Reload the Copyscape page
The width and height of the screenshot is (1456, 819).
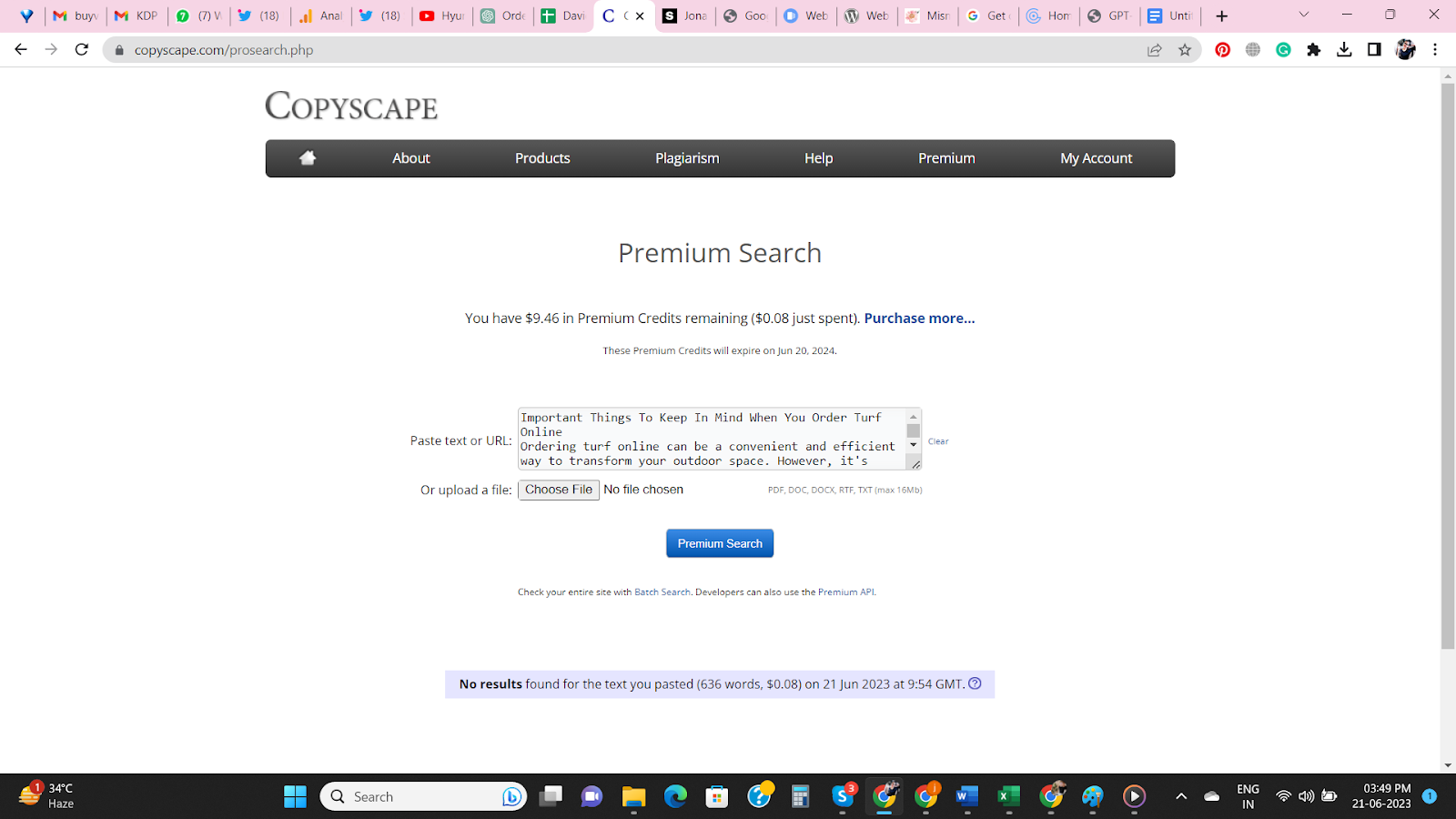(82, 49)
